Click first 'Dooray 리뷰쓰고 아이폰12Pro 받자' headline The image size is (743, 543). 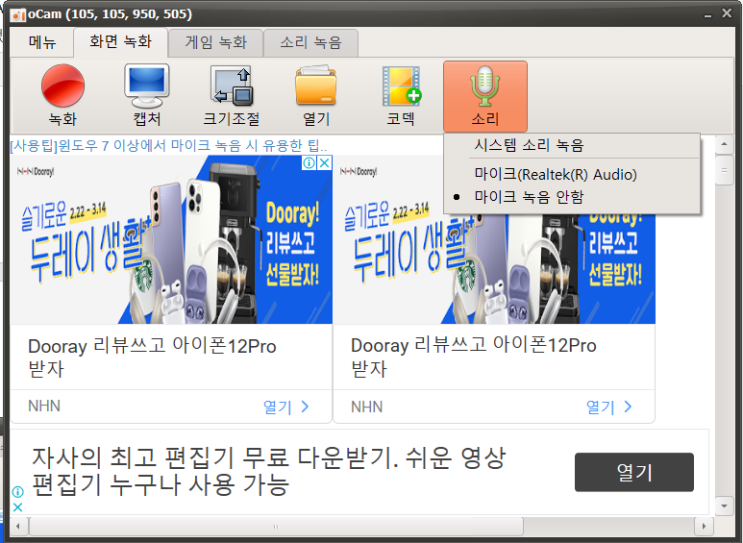[x=152, y=357]
